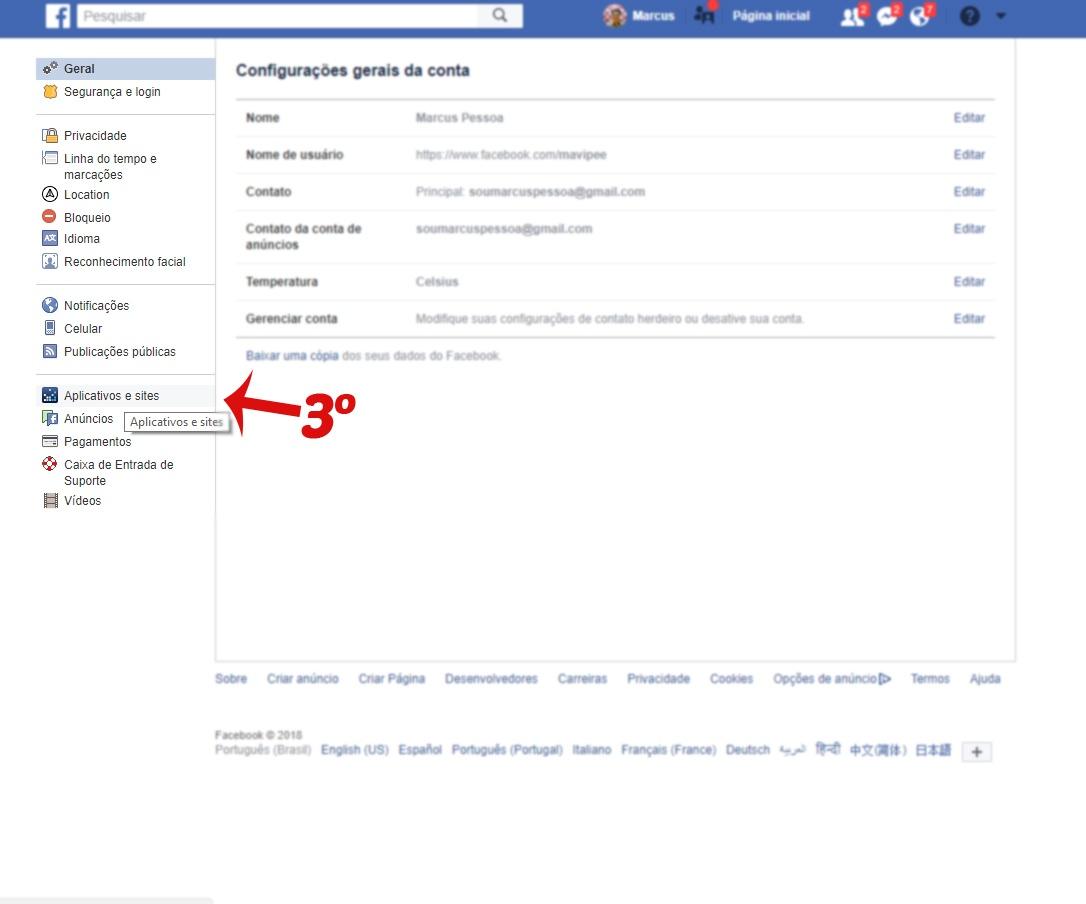Viewport: 1086px width, 904px height.
Task: Click Editar in the Contato row
Action: click(969, 191)
